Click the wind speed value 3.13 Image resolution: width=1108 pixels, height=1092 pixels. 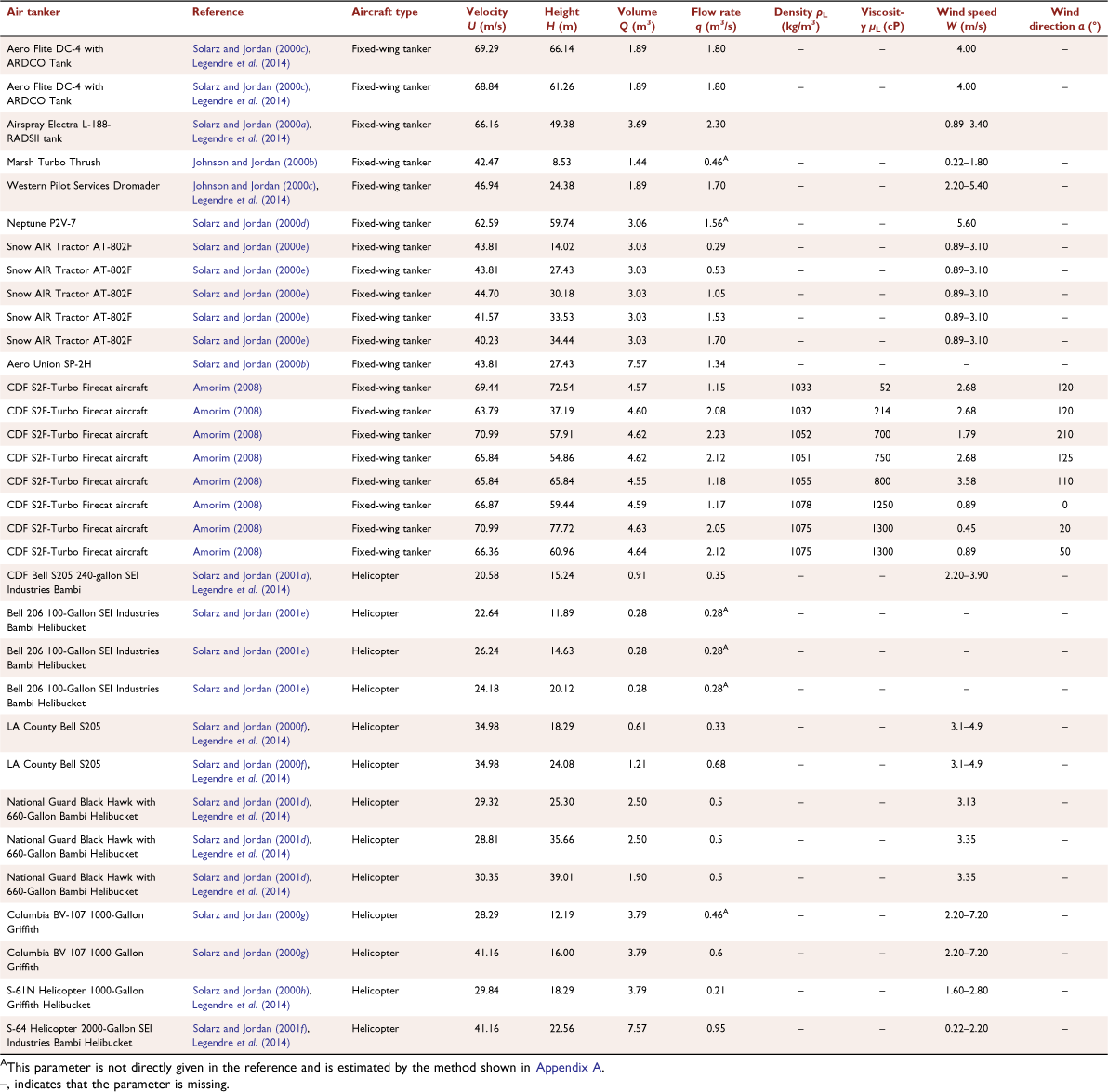point(967,802)
